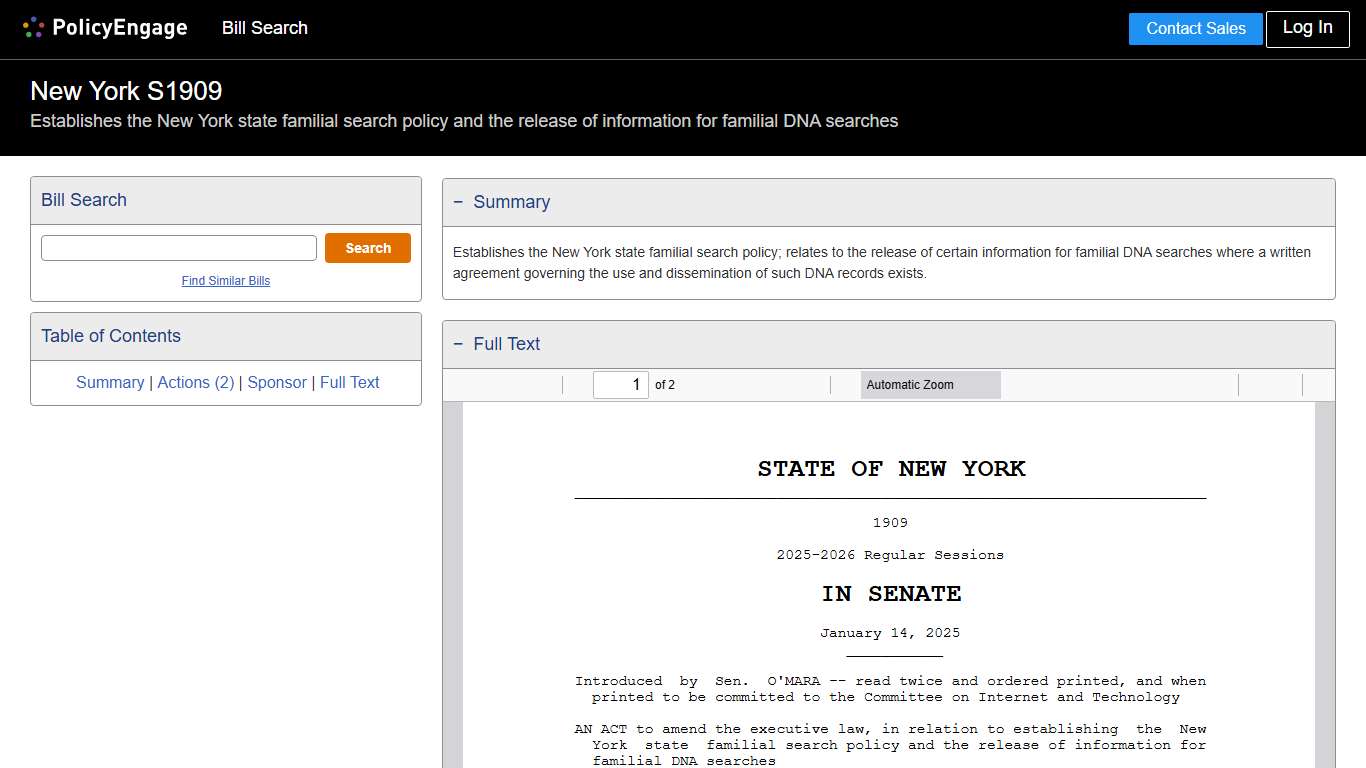
Task: Click the Table of Contents panel header
Action: pos(110,336)
